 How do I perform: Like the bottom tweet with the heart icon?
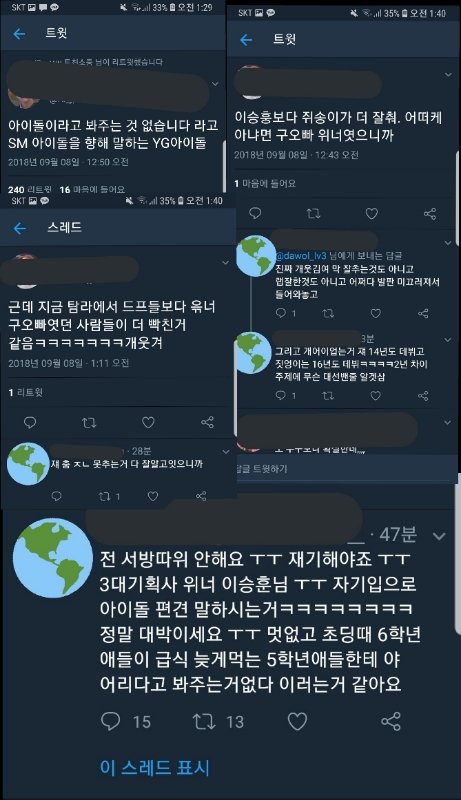(x=297, y=721)
